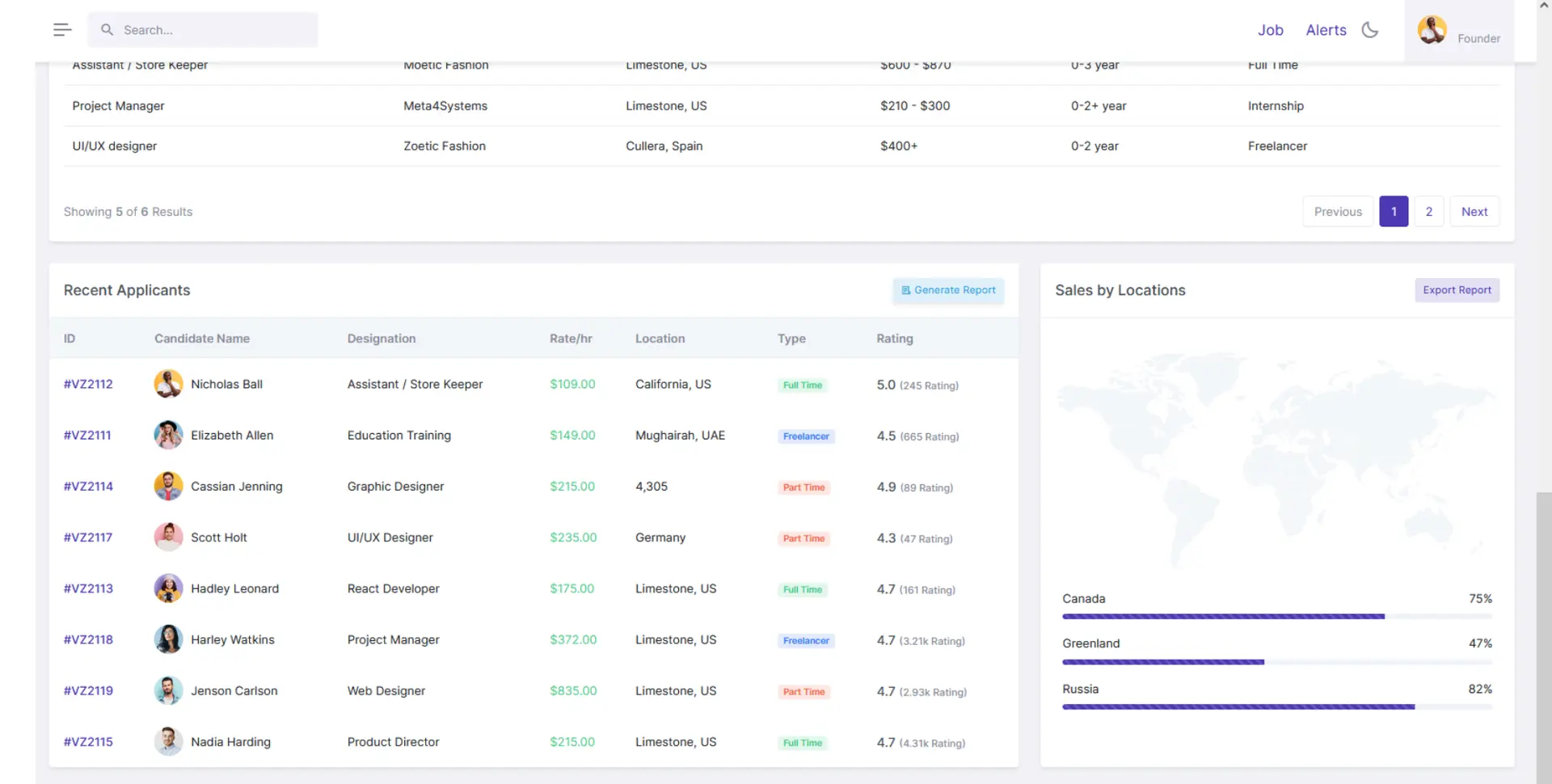Open the Alerts menu
The height and width of the screenshot is (784, 1552).
coord(1326,30)
